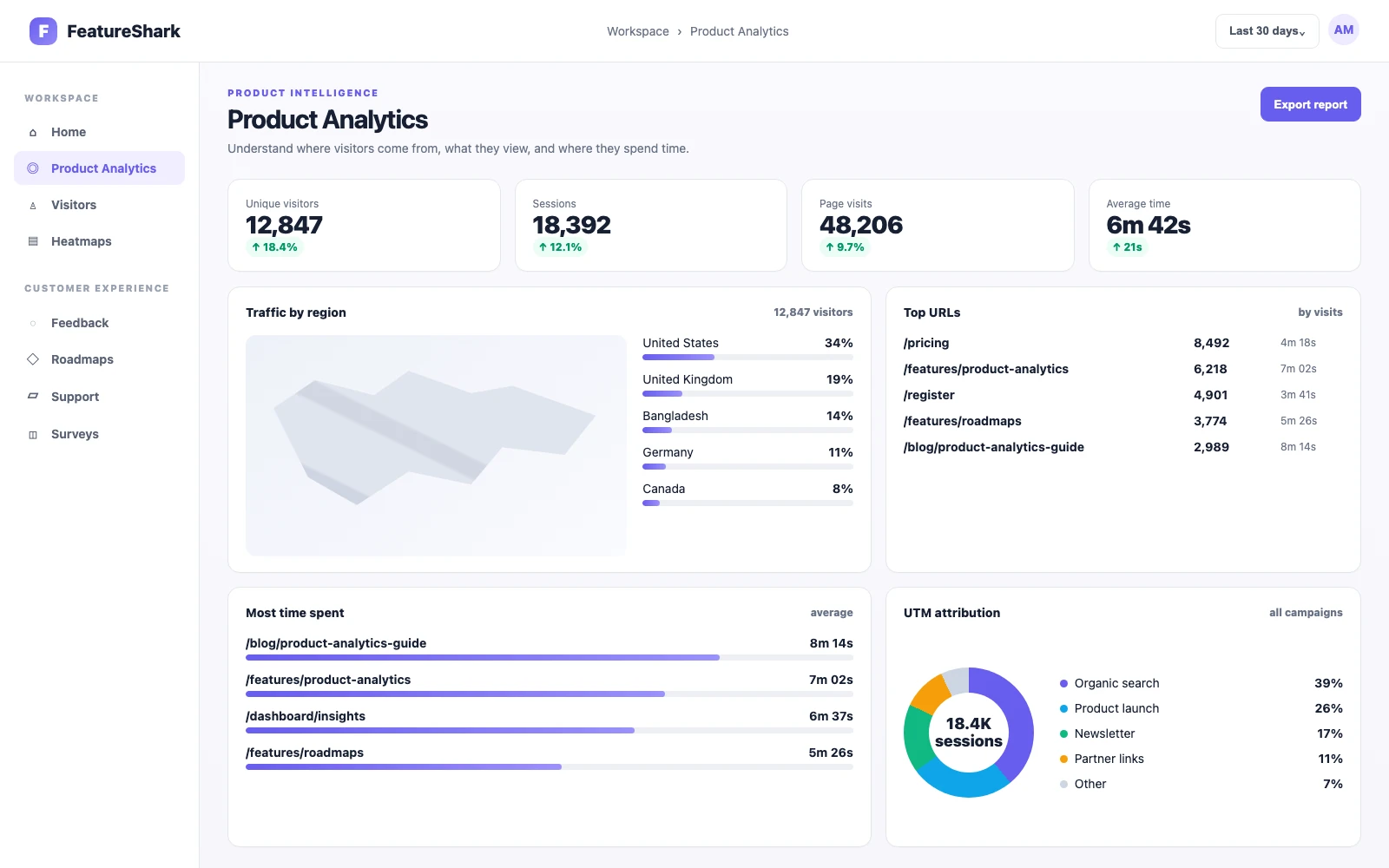Image resolution: width=1389 pixels, height=868 pixels.
Task: Click the Product launch legend dot
Action: (1063, 708)
